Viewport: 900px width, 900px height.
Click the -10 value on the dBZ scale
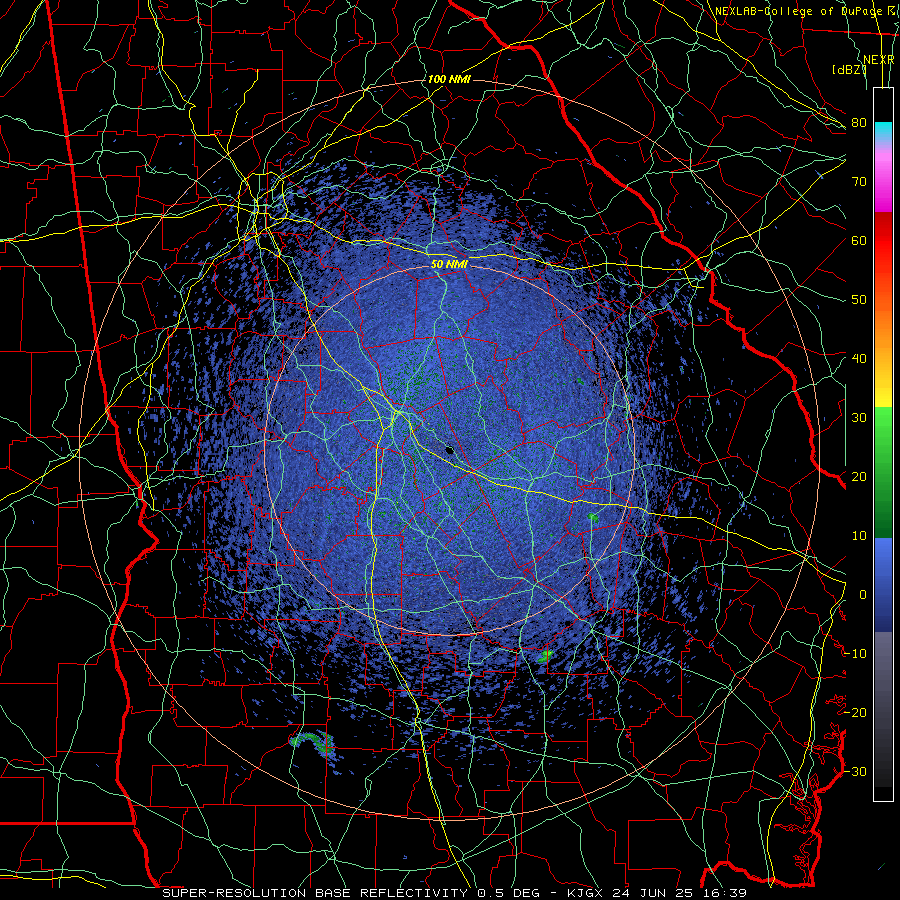pyautogui.click(x=856, y=654)
